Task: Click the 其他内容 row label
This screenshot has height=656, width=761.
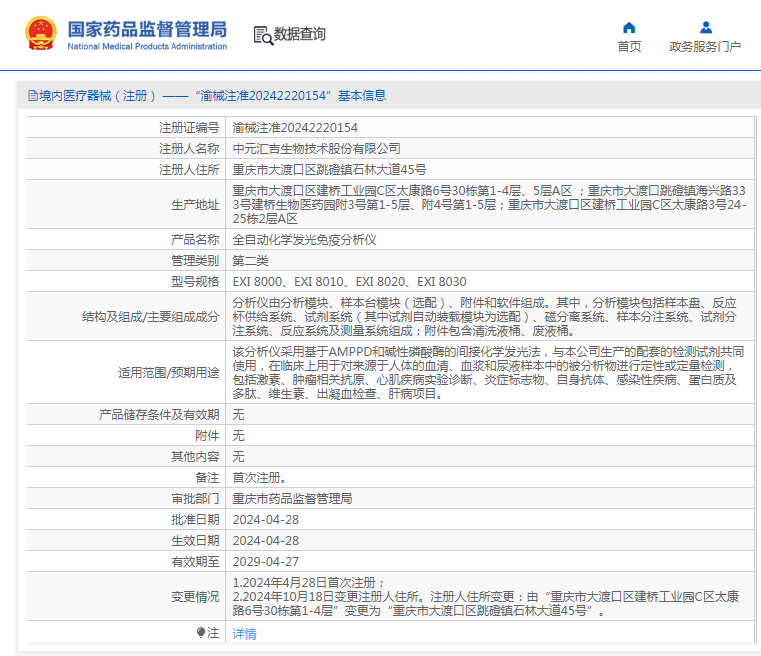Action: (x=195, y=456)
